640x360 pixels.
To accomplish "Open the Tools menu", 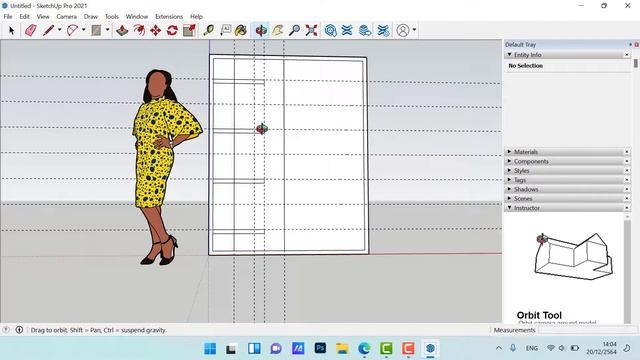I will pos(111,17).
